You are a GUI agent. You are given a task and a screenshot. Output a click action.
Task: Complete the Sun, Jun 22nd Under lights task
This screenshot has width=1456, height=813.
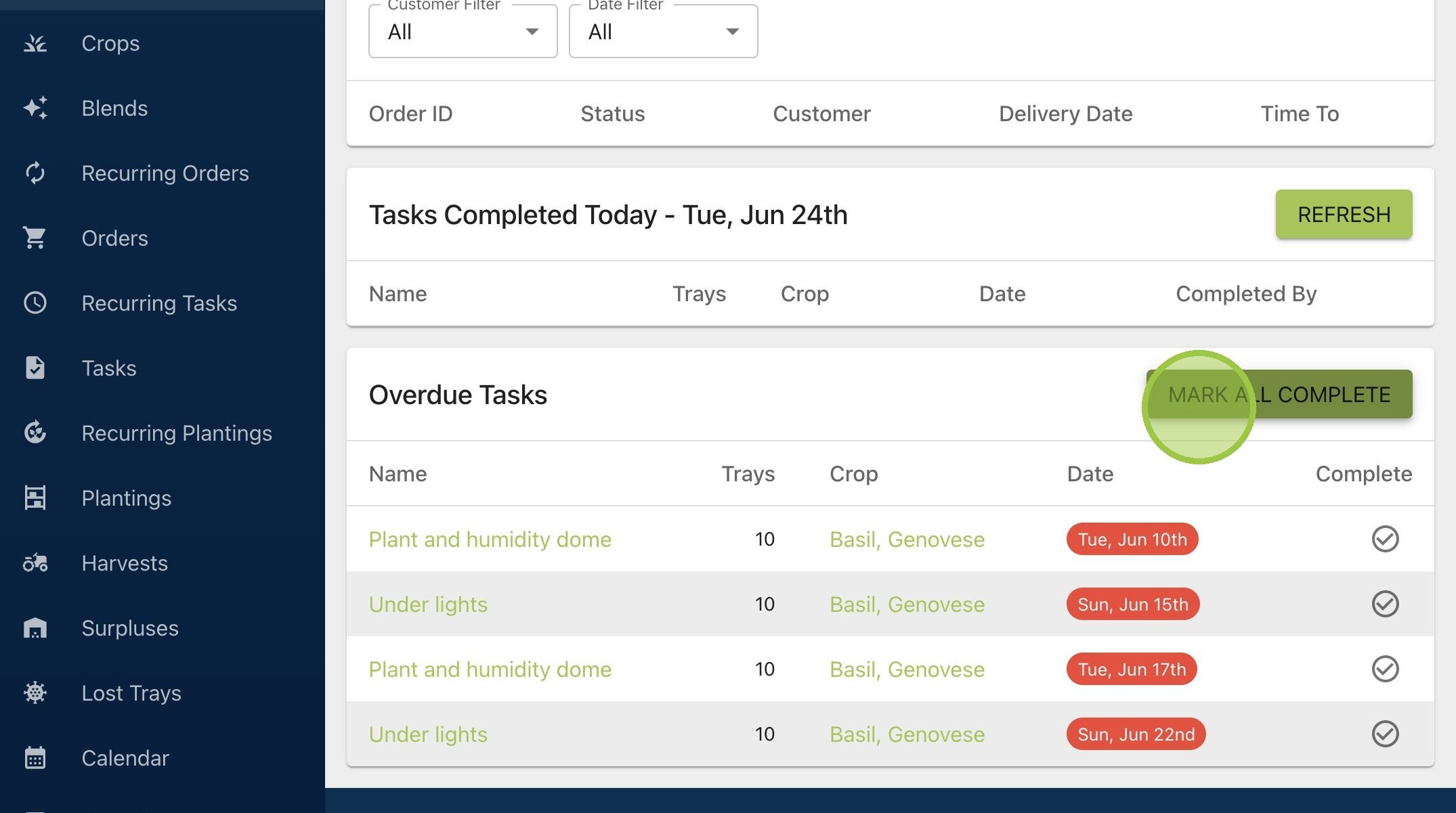coord(1385,734)
